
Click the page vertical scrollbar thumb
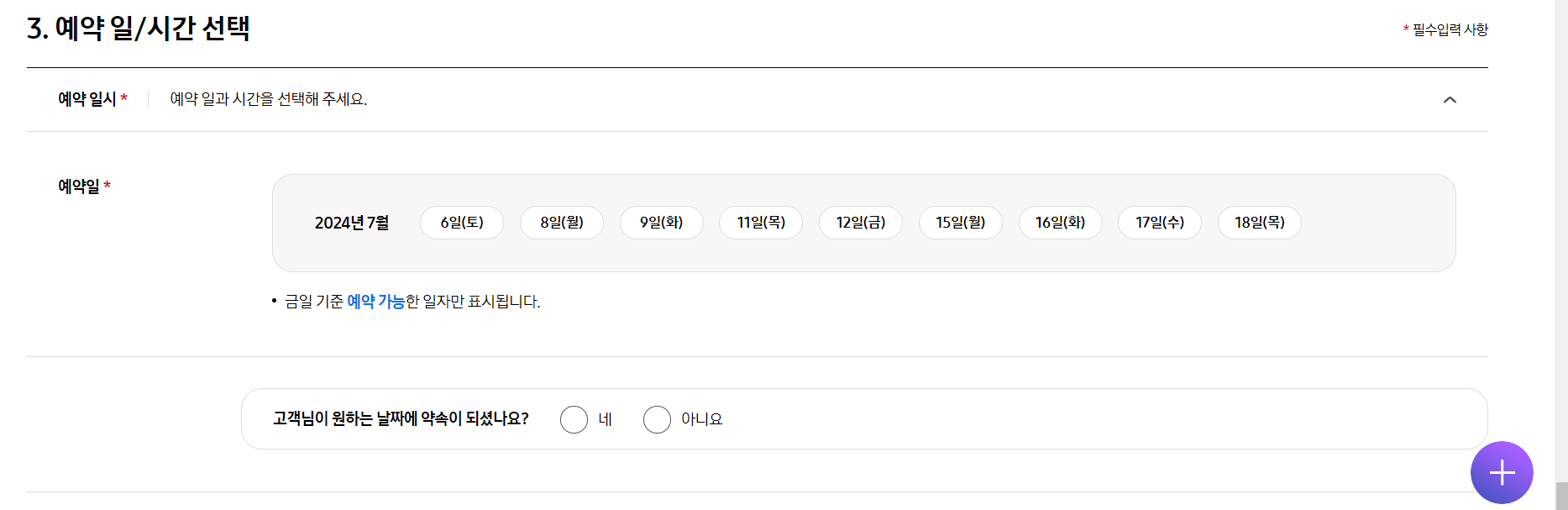click(x=1561, y=496)
